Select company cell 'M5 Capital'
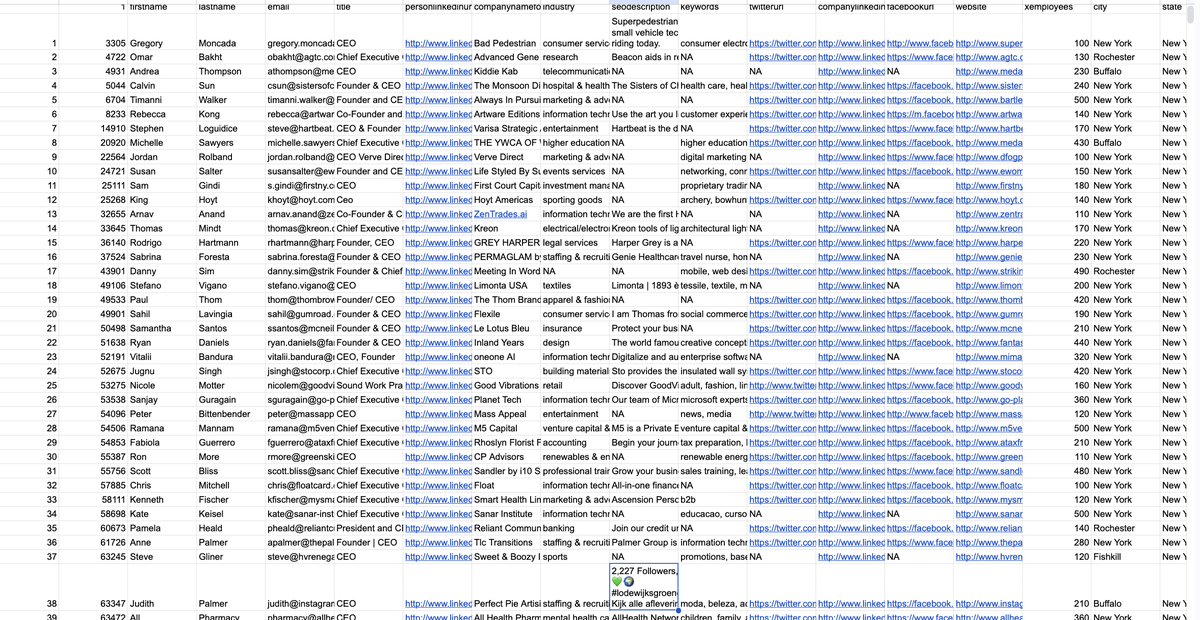The image size is (1200, 620). click(x=506, y=428)
